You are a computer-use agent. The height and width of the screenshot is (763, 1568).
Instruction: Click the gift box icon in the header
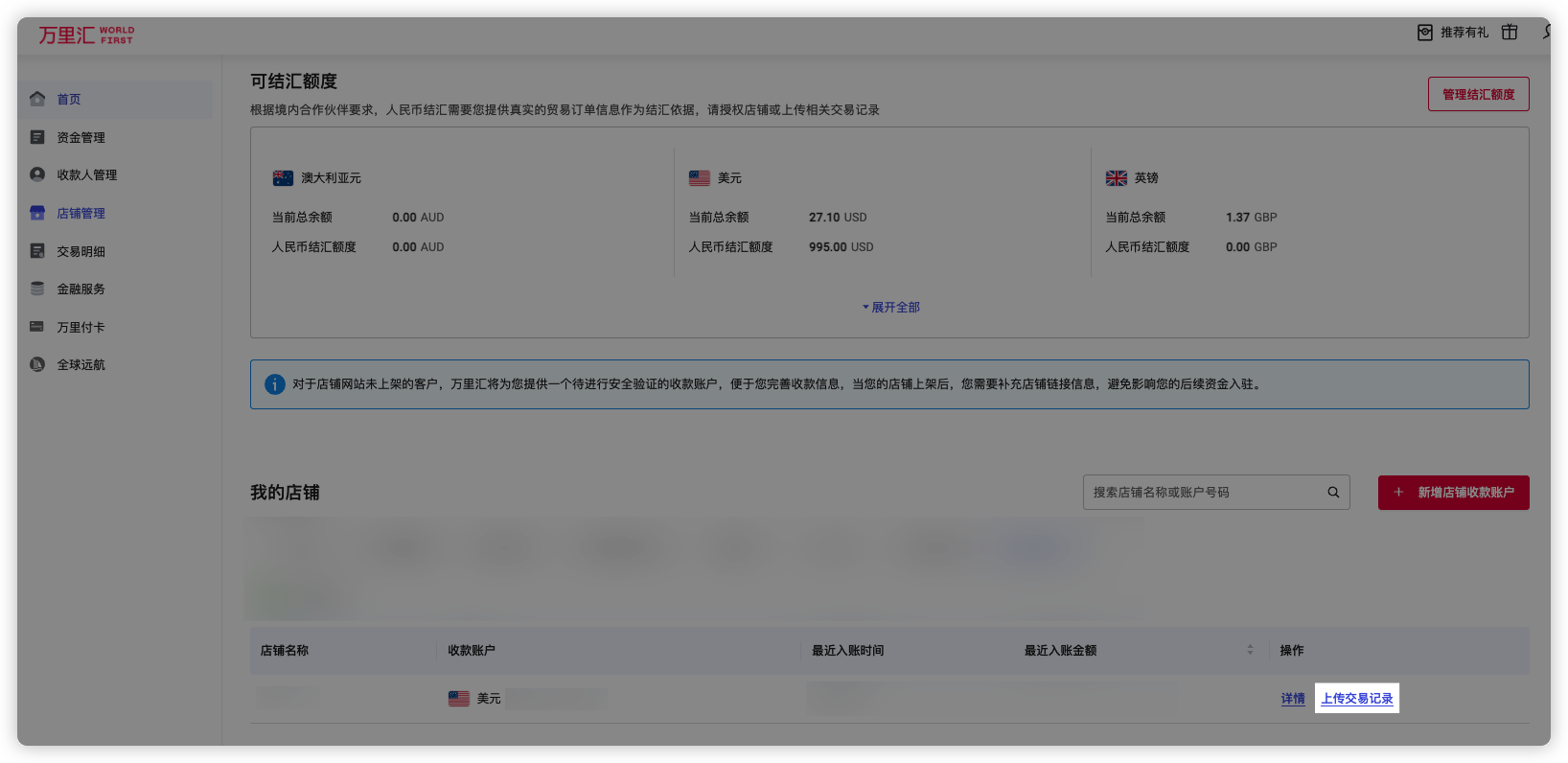[x=1510, y=33]
